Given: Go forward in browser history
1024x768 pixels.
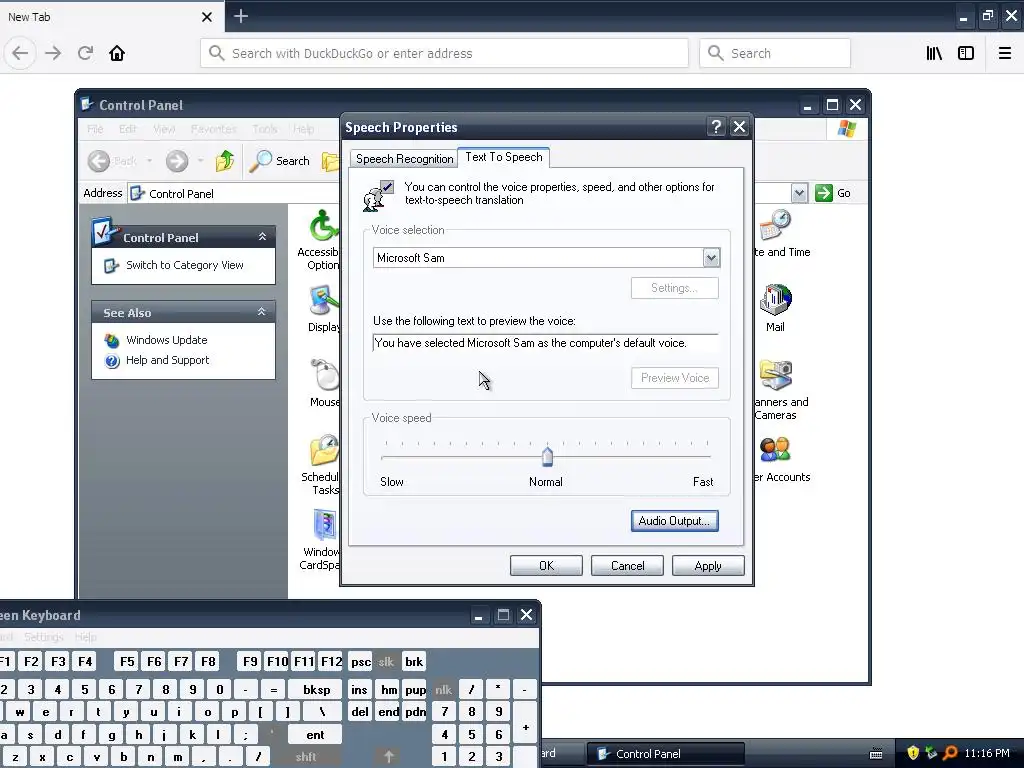Looking at the screenshot, I should point(53,53).
